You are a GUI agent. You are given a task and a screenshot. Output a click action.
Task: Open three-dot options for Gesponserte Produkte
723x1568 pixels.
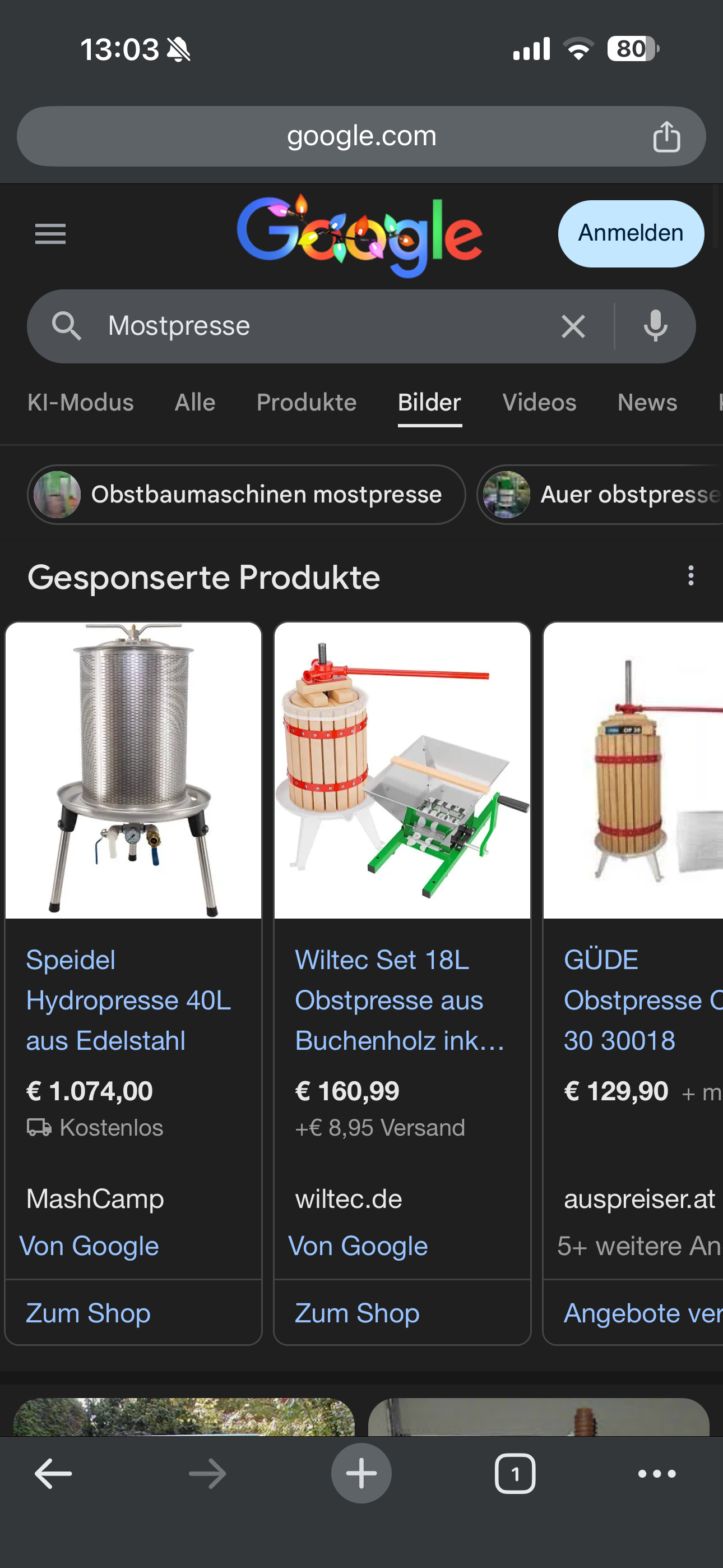690,576
